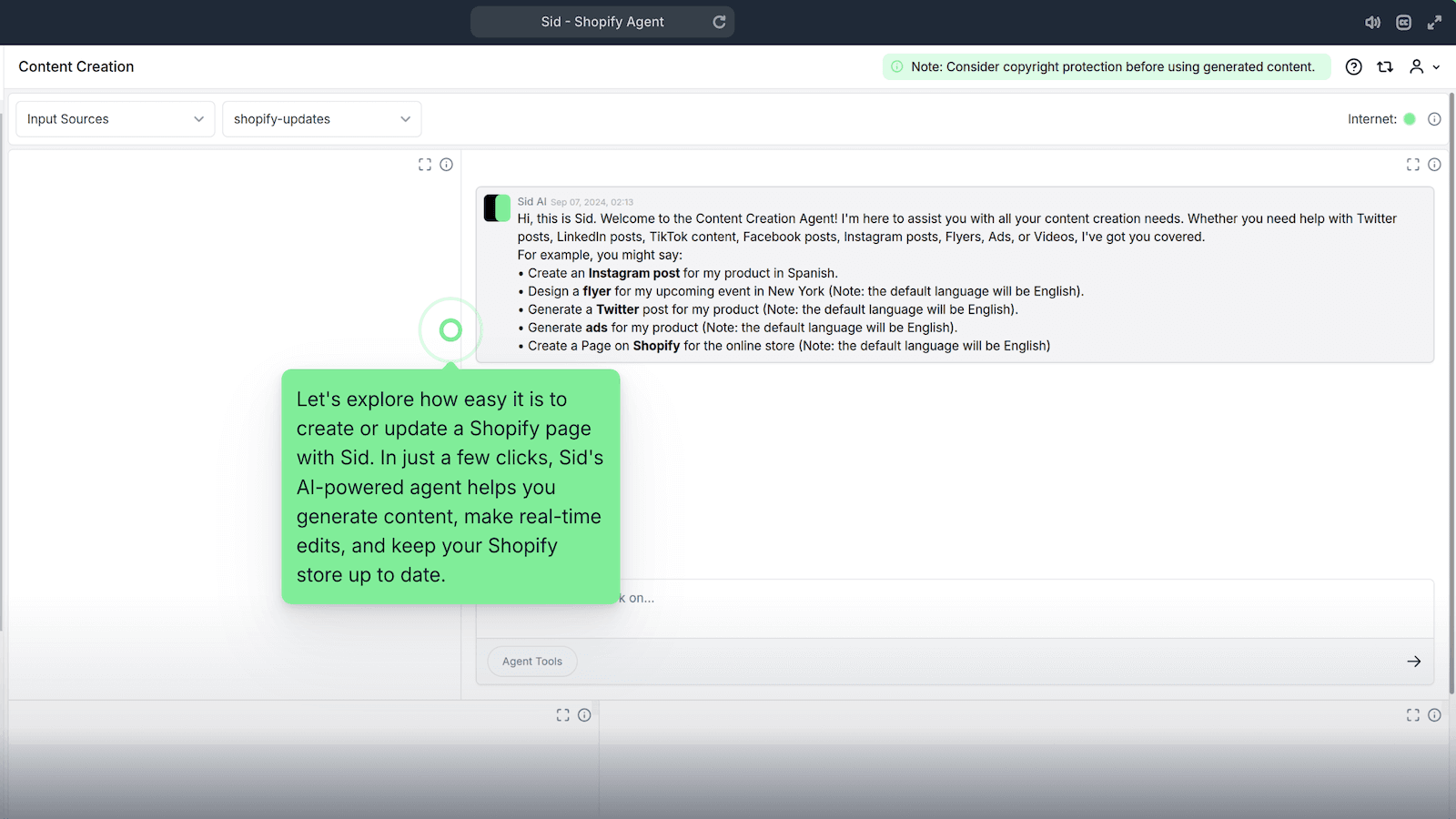Expand the top-left panel to fullscreen
Image resolution: width=1456 pixels, height=819 pixels.
[425, 165]
